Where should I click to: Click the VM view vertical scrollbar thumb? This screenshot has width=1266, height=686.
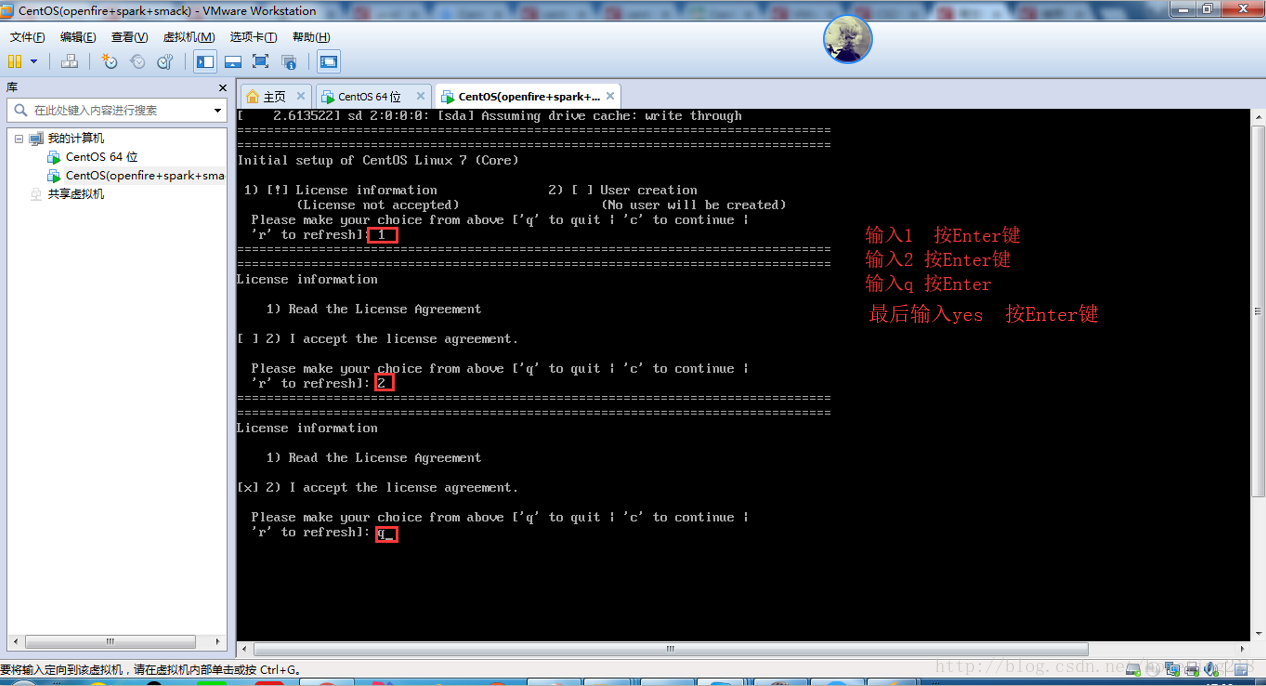(1258, 312)
